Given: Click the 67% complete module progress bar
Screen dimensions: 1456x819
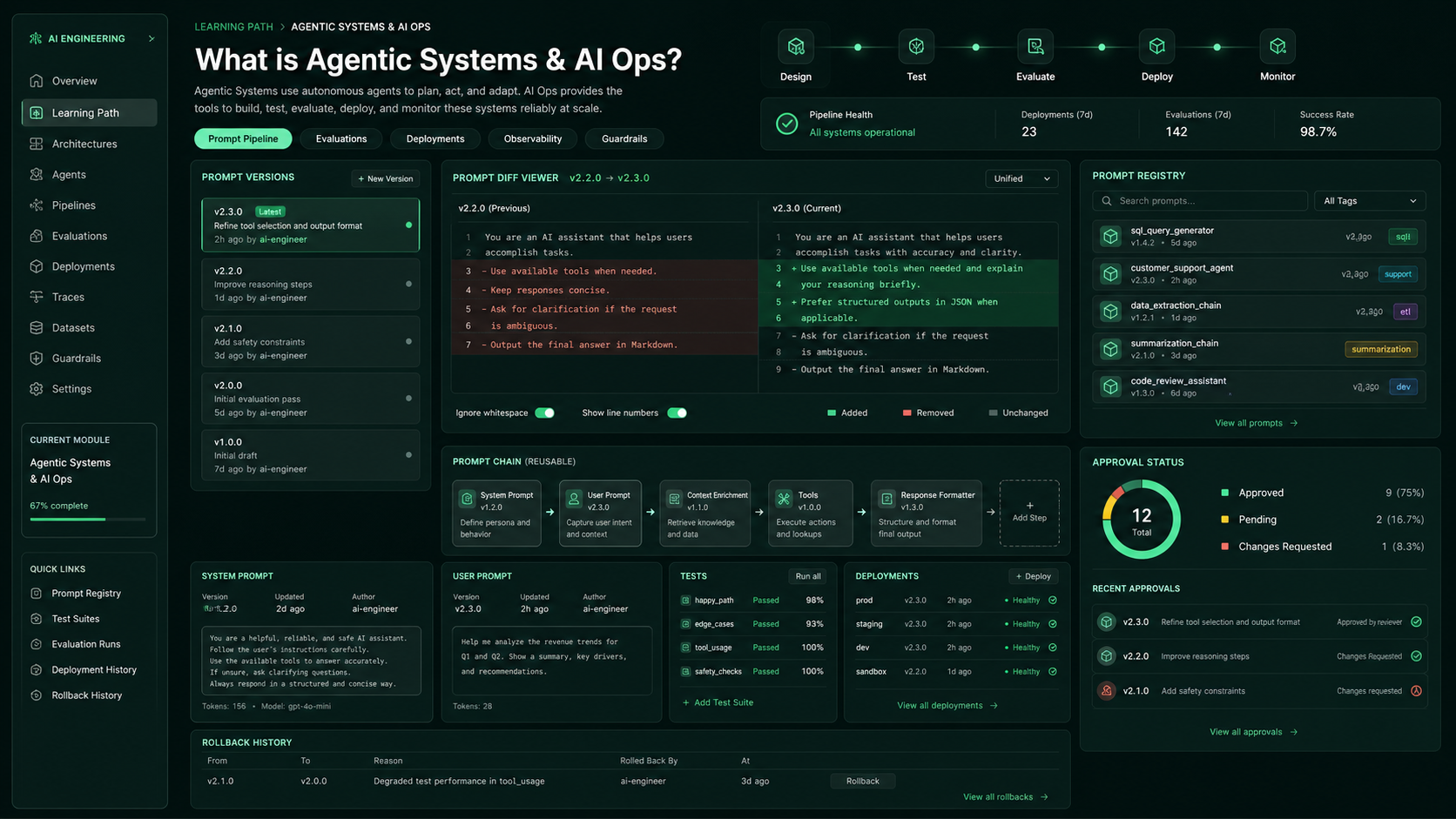Looking at the screenshot, I should pyautogui.click(x=88, y=520).
